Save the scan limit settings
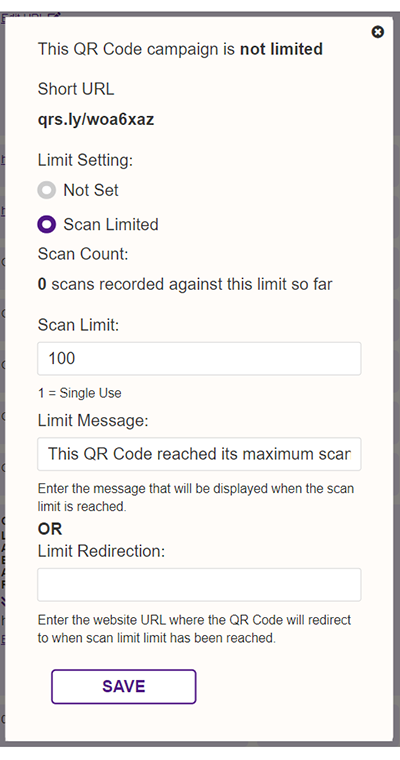Screen dimensions: 400x760 tap(124, 686)
